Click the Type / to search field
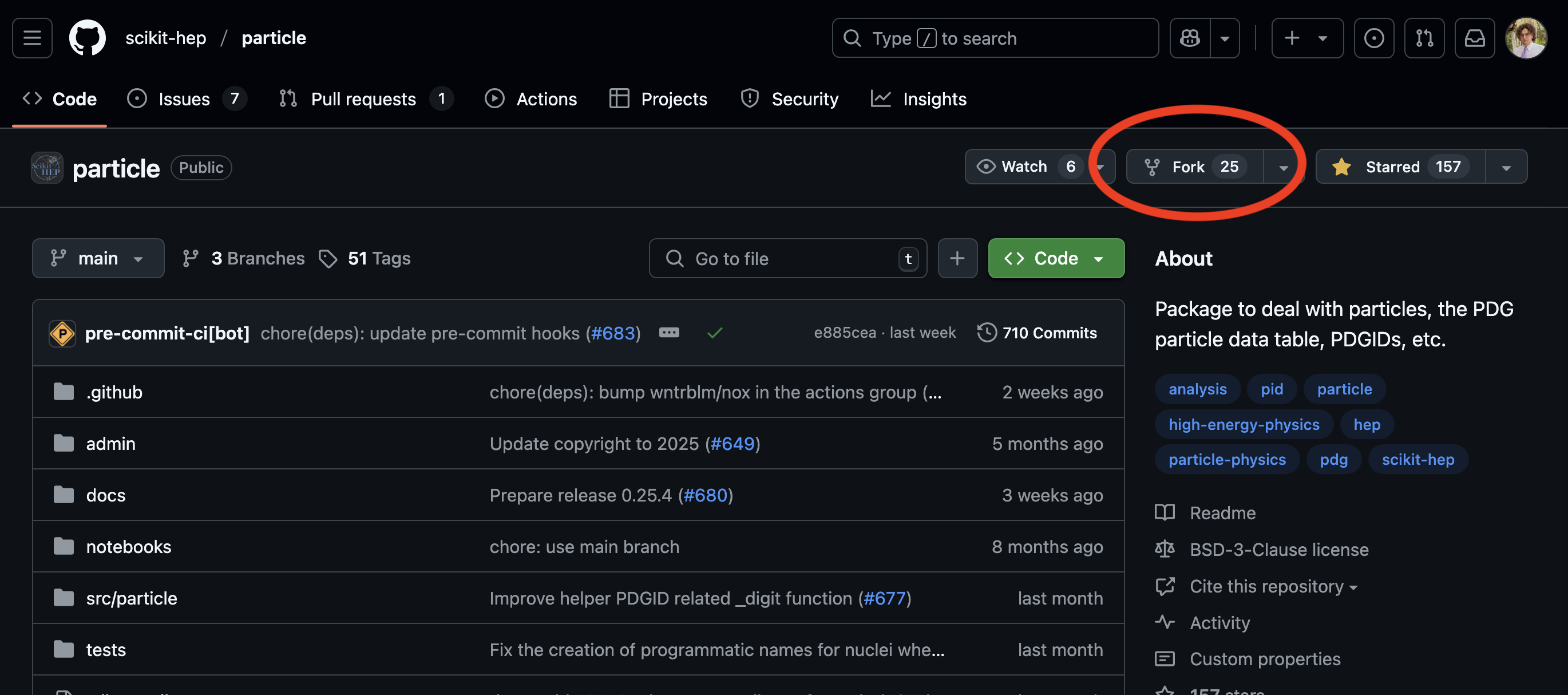This screenshot has height=695, width=1568. click(995, 38)
